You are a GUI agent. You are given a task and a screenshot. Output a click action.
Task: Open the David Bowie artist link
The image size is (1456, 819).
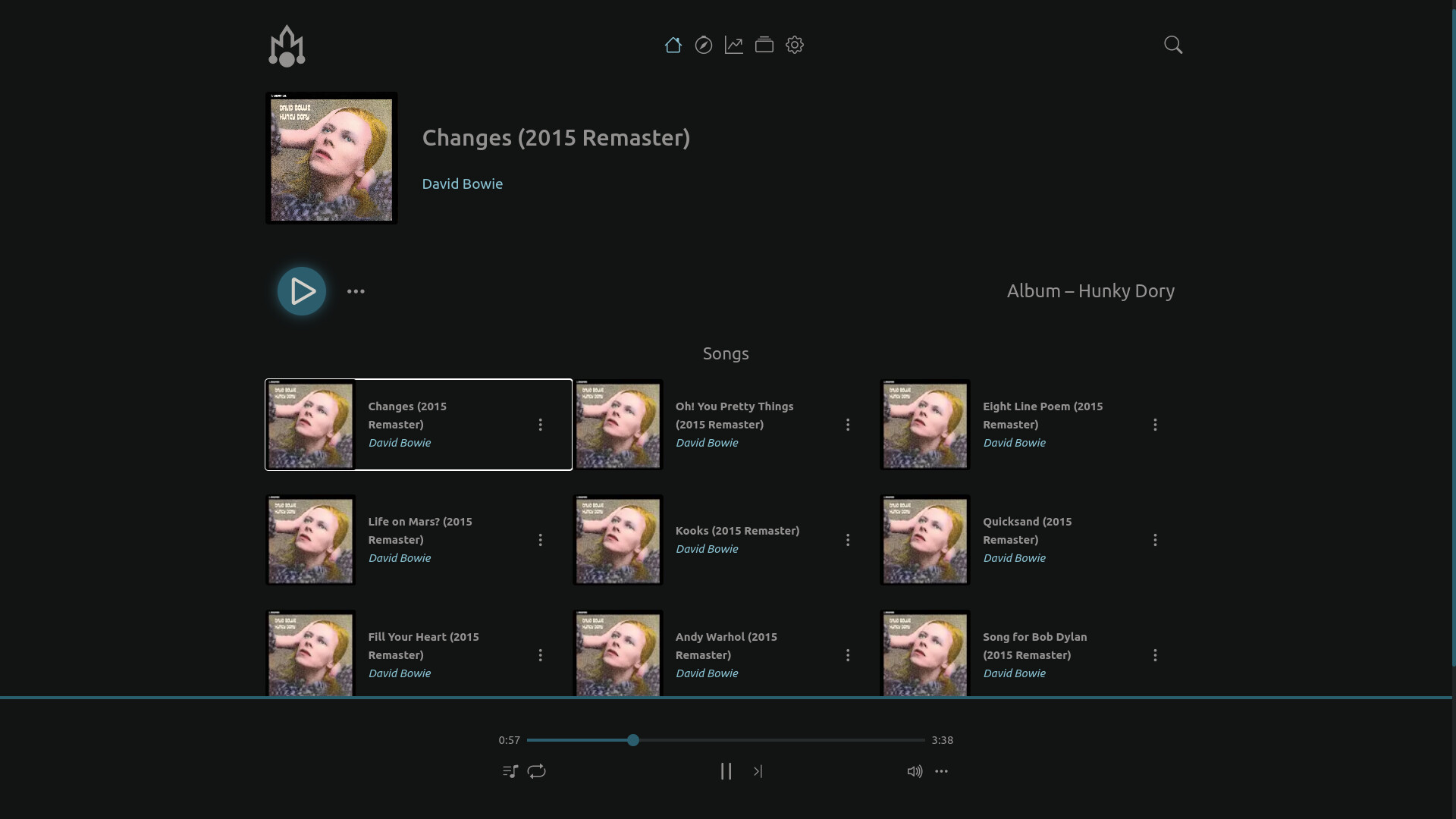coord(462,184)
